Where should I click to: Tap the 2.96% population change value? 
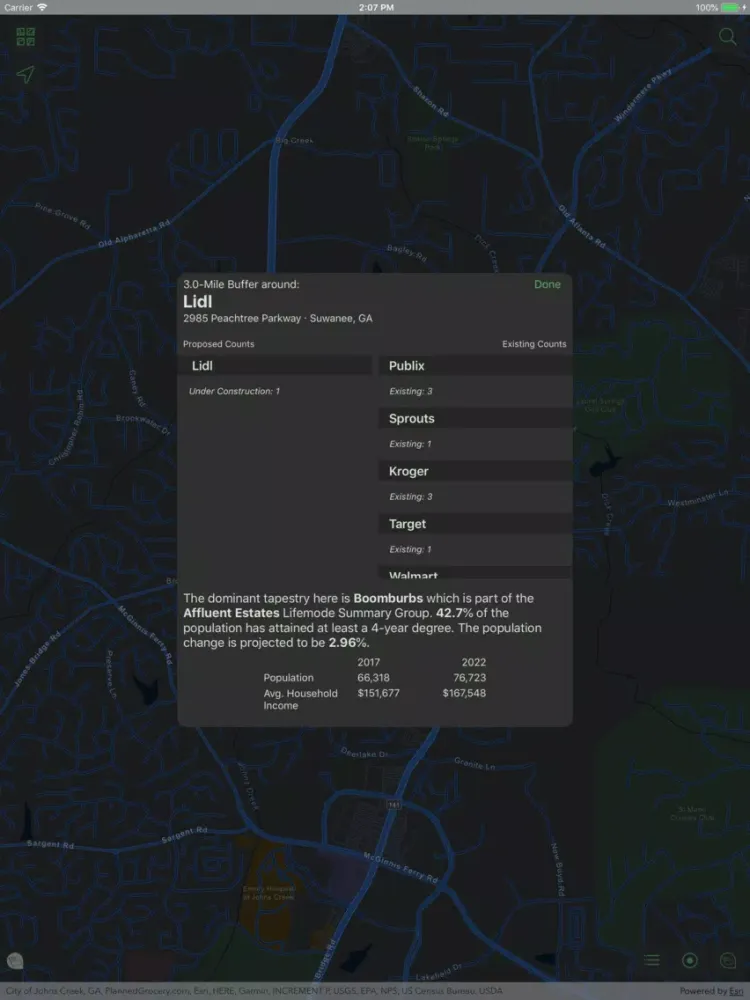[x=348, y=643]
